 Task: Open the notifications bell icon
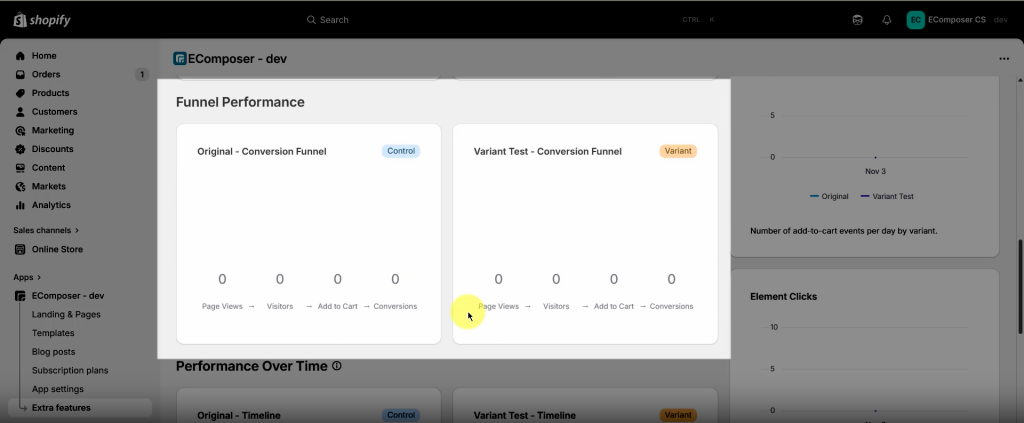click(886, 20)
